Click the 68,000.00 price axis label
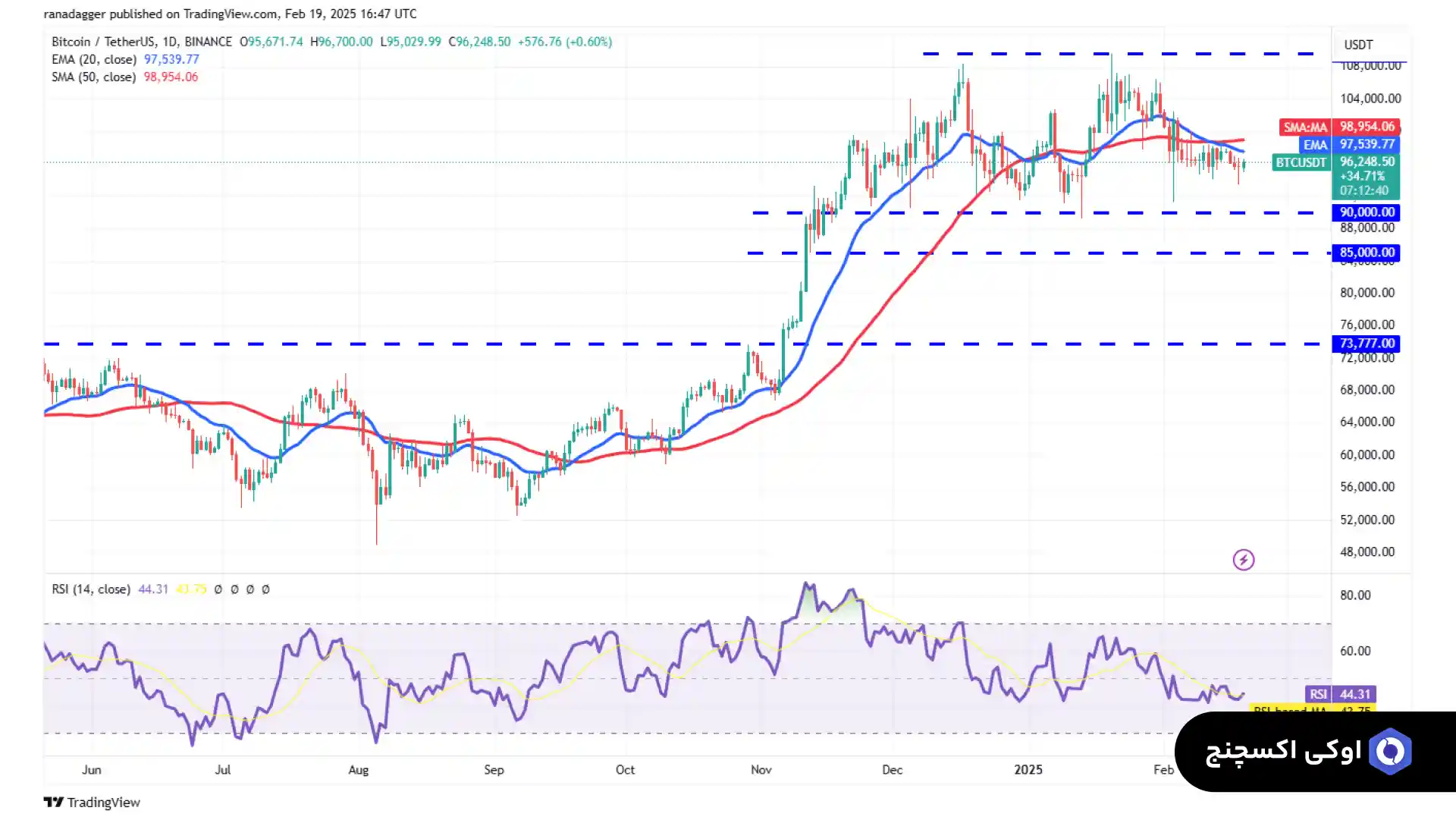This screenshot has height=820, width=1456. click(1367, 389)
